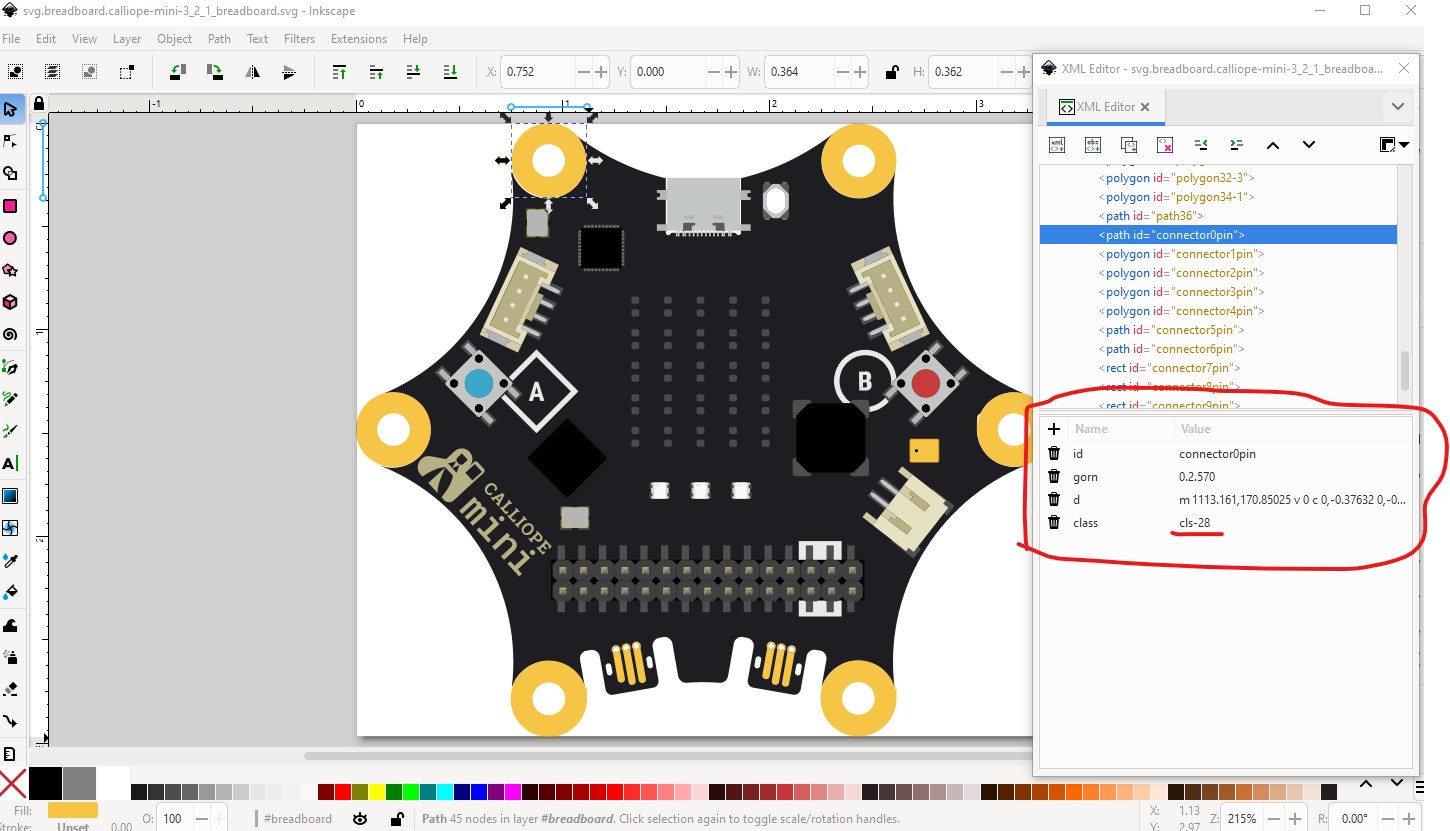Click the black palette swatch

tap(45, 783)
